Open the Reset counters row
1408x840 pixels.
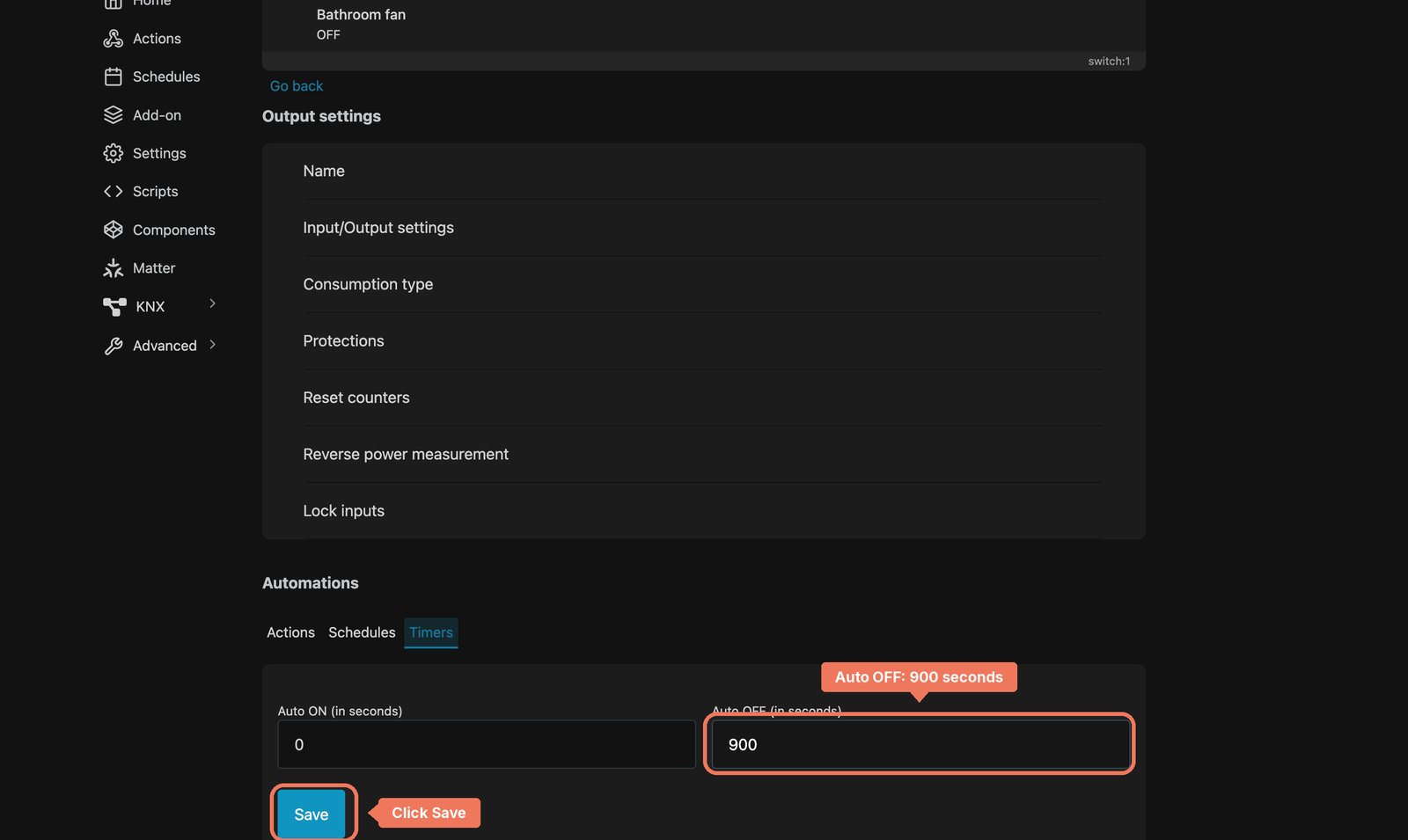coord(702,398)
